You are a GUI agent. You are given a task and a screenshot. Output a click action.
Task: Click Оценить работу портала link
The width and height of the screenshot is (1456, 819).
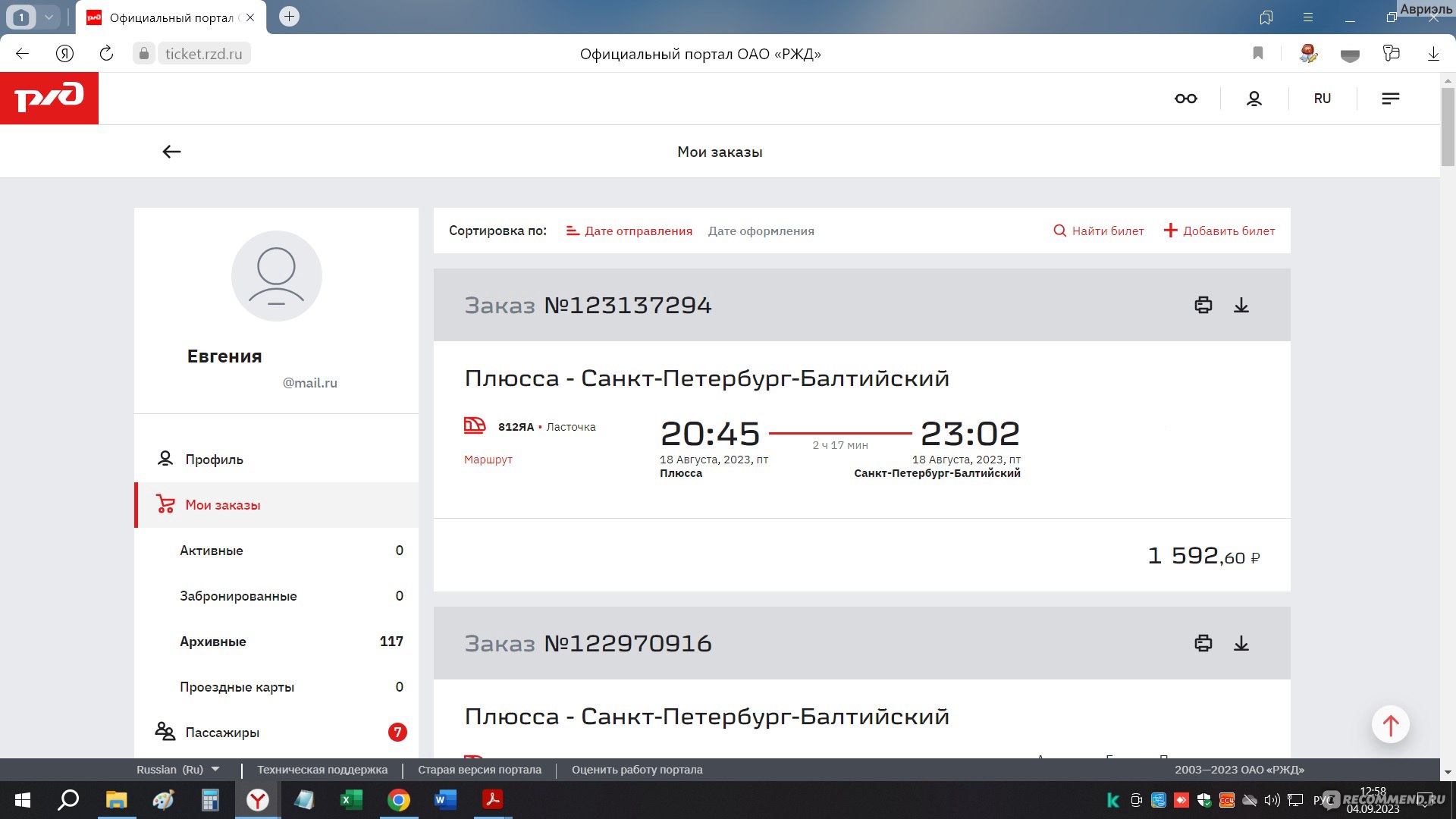pyautogui.click(x=637, y=770)
